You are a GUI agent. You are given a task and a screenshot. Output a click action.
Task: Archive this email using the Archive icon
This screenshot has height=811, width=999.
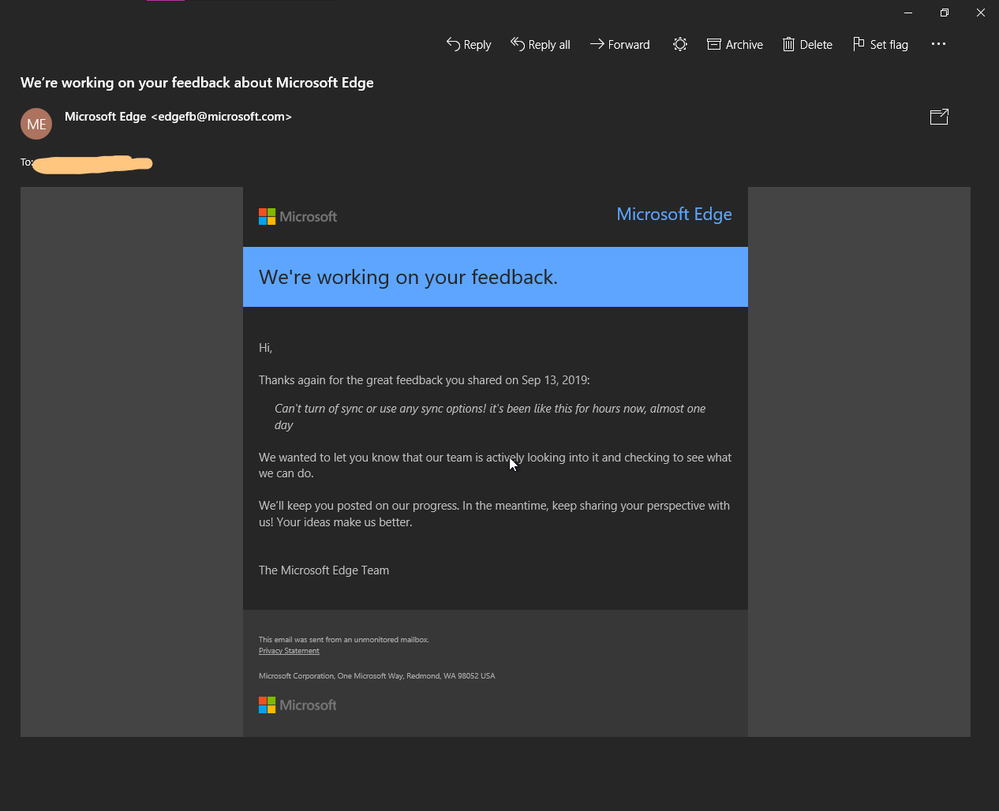tap(714, 44)
